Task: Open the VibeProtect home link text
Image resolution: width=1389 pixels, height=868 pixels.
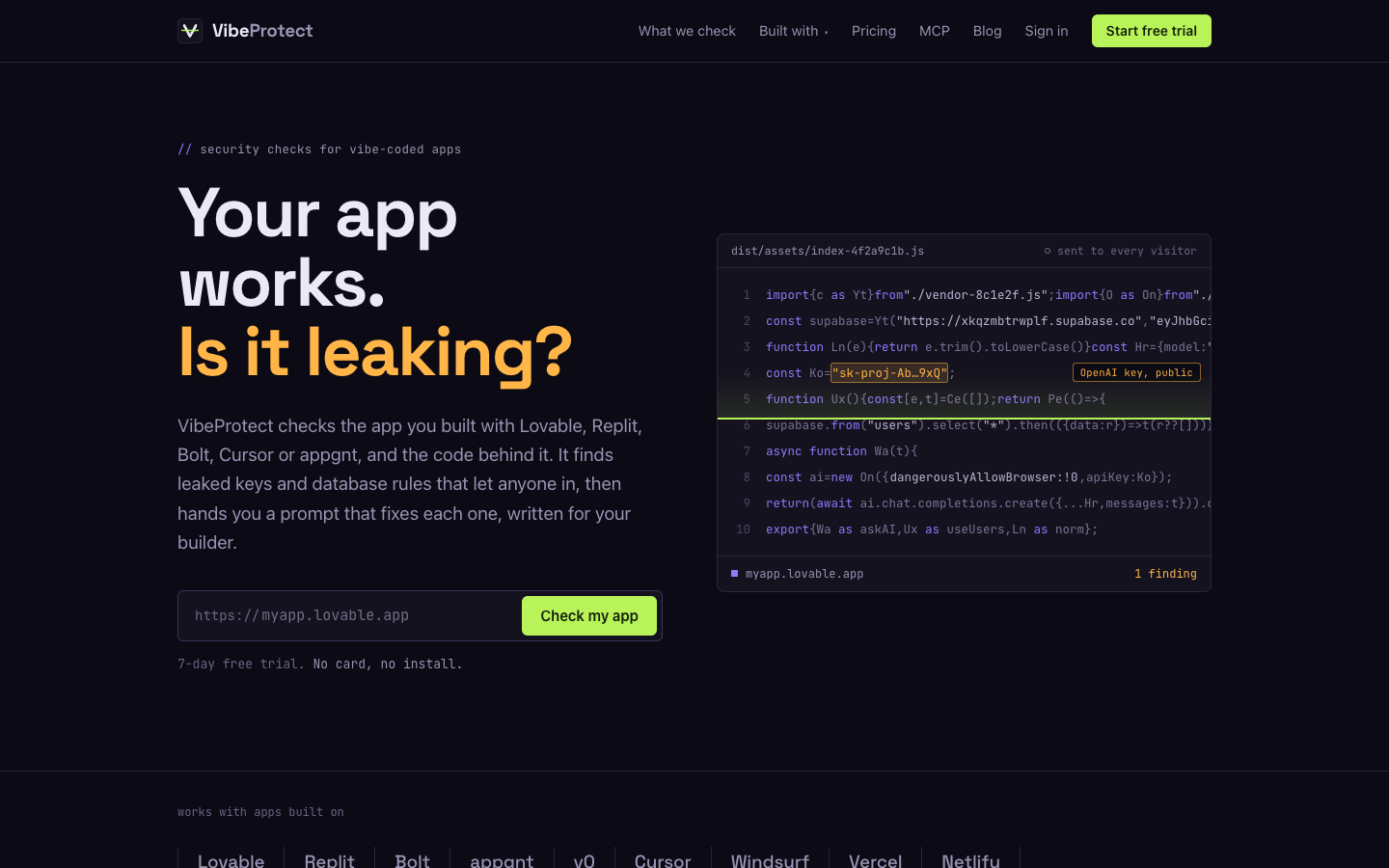Action: [x=262, y=31]
